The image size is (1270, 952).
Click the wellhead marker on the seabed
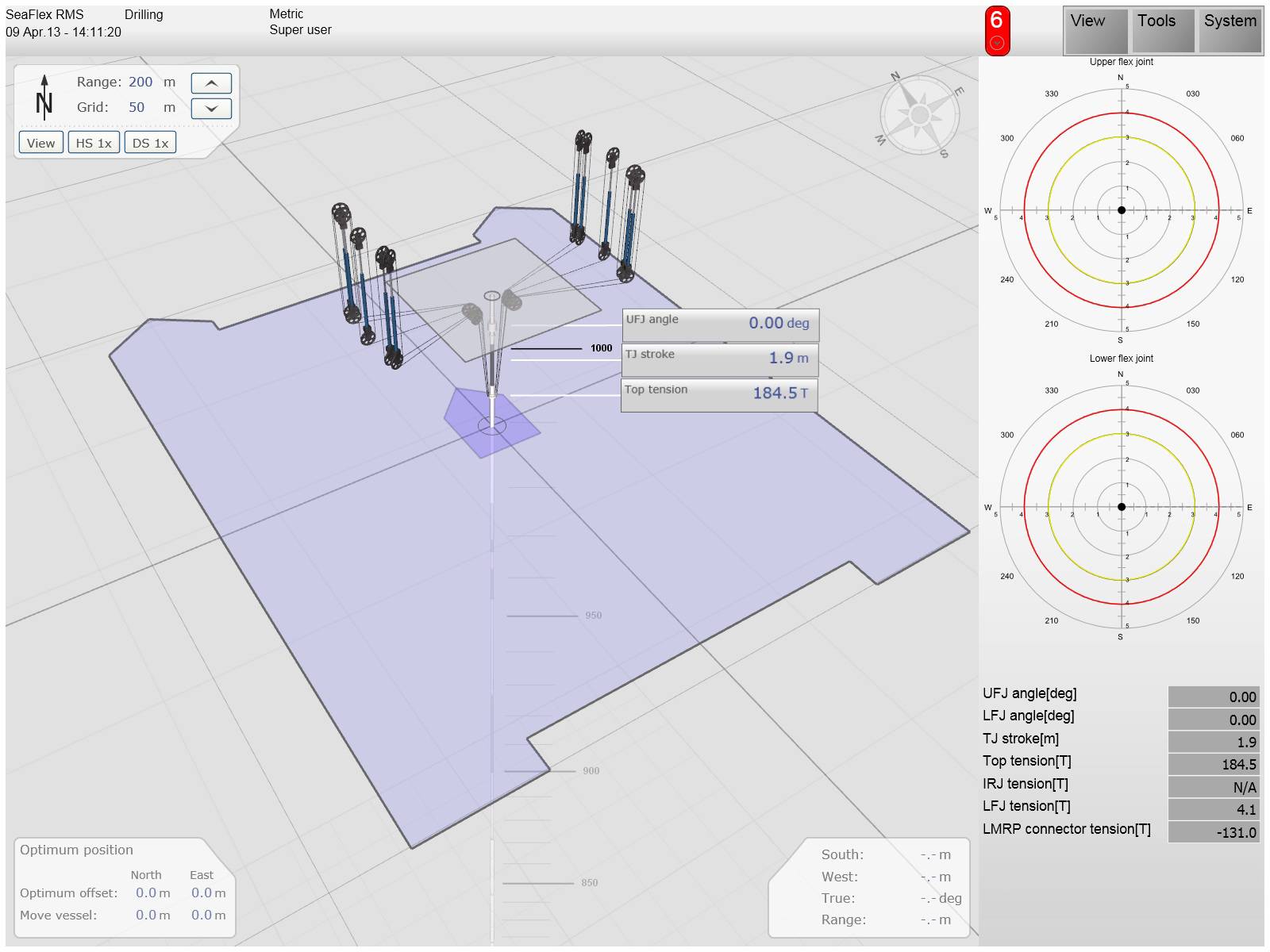(492, 426)
